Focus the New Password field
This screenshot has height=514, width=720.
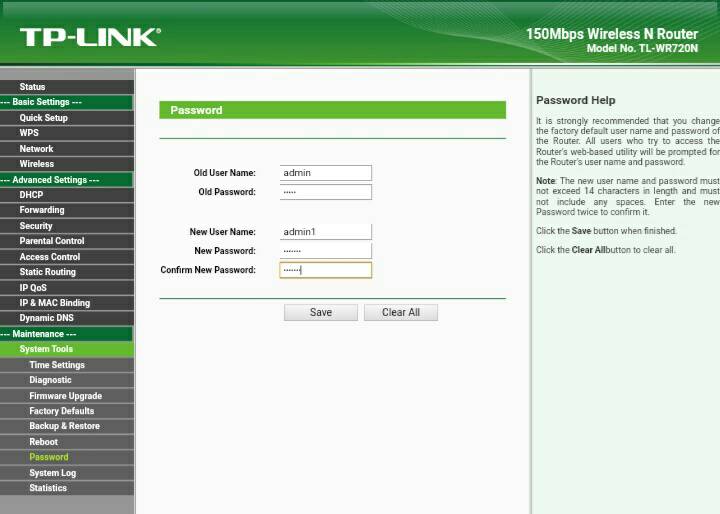click(x=326, y=251)
